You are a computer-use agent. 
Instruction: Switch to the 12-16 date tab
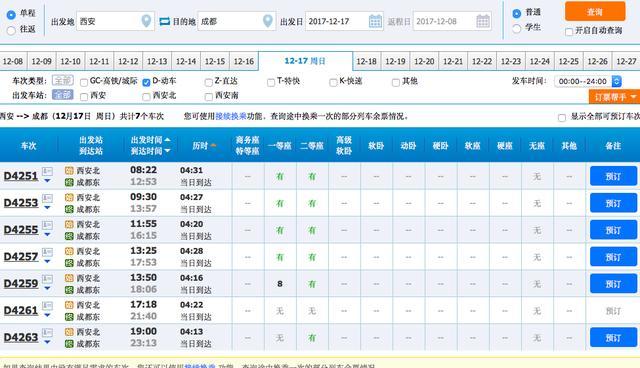point(244,61)
